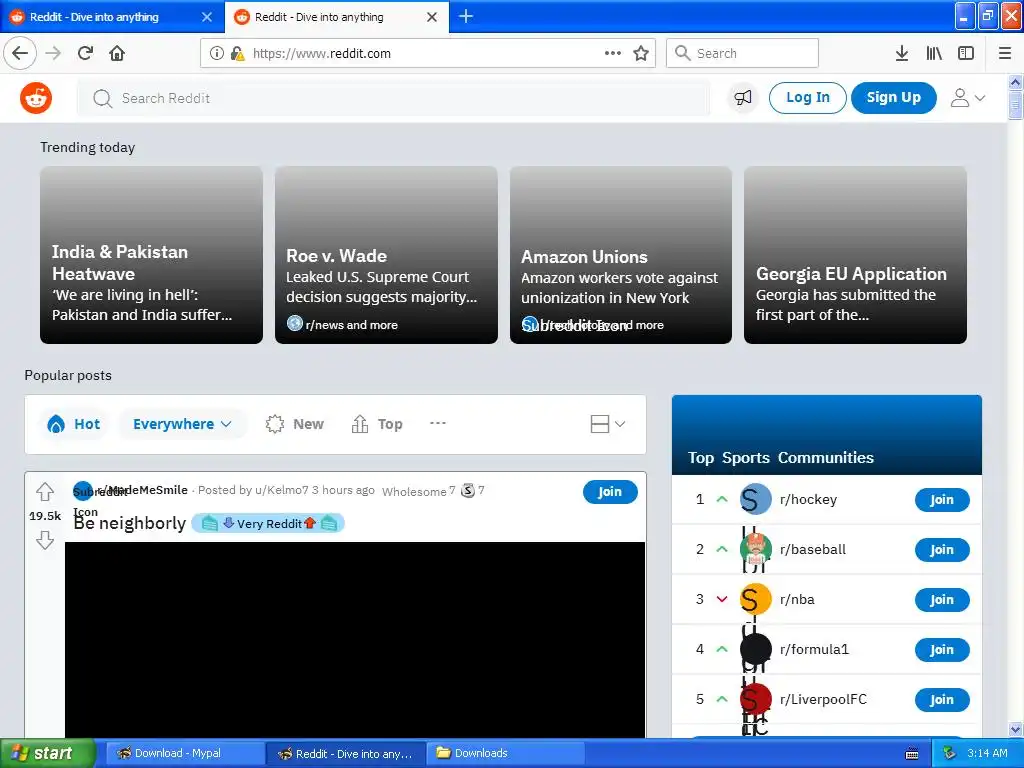Open the post layout view dropdown

pyautogui.click(x=608, y=424)
